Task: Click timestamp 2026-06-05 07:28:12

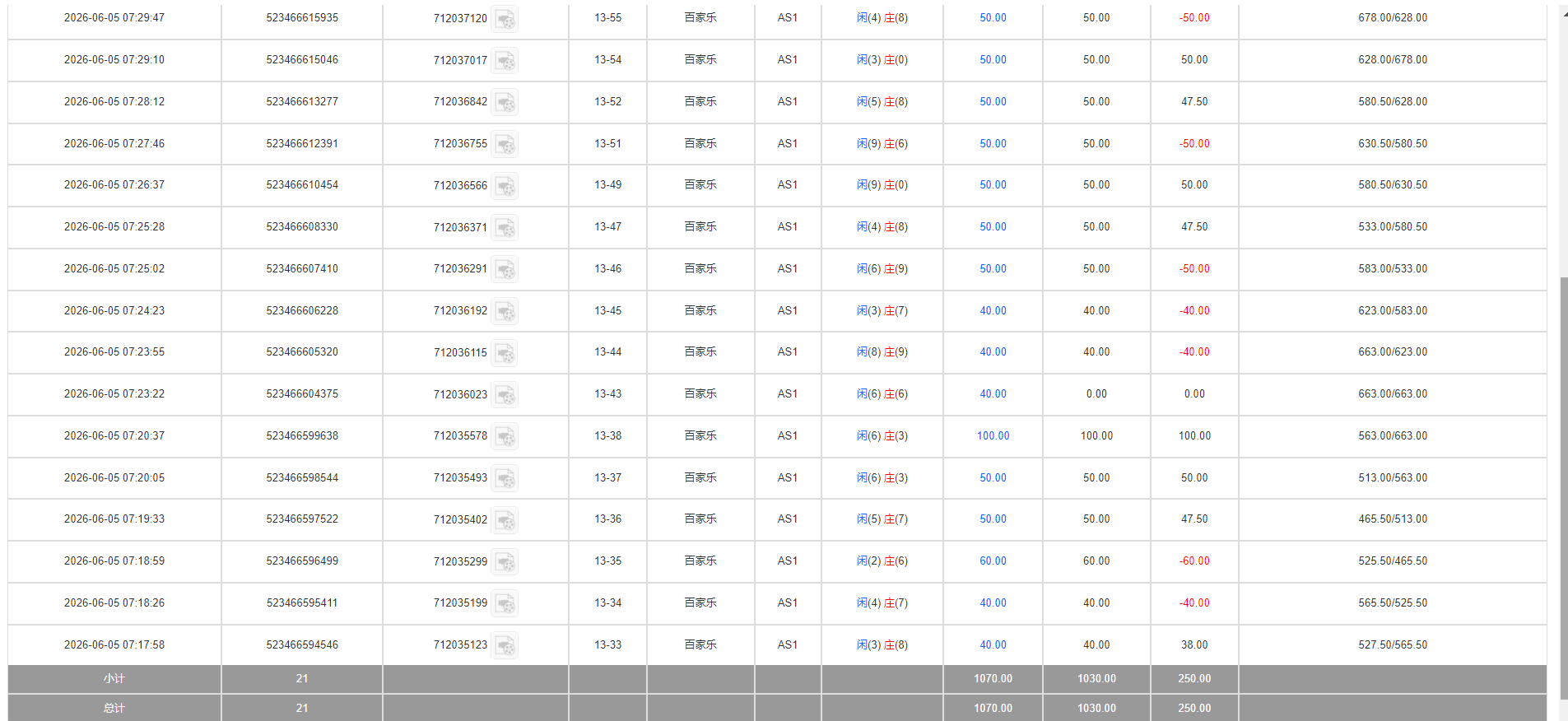Action: pos(114,101)
